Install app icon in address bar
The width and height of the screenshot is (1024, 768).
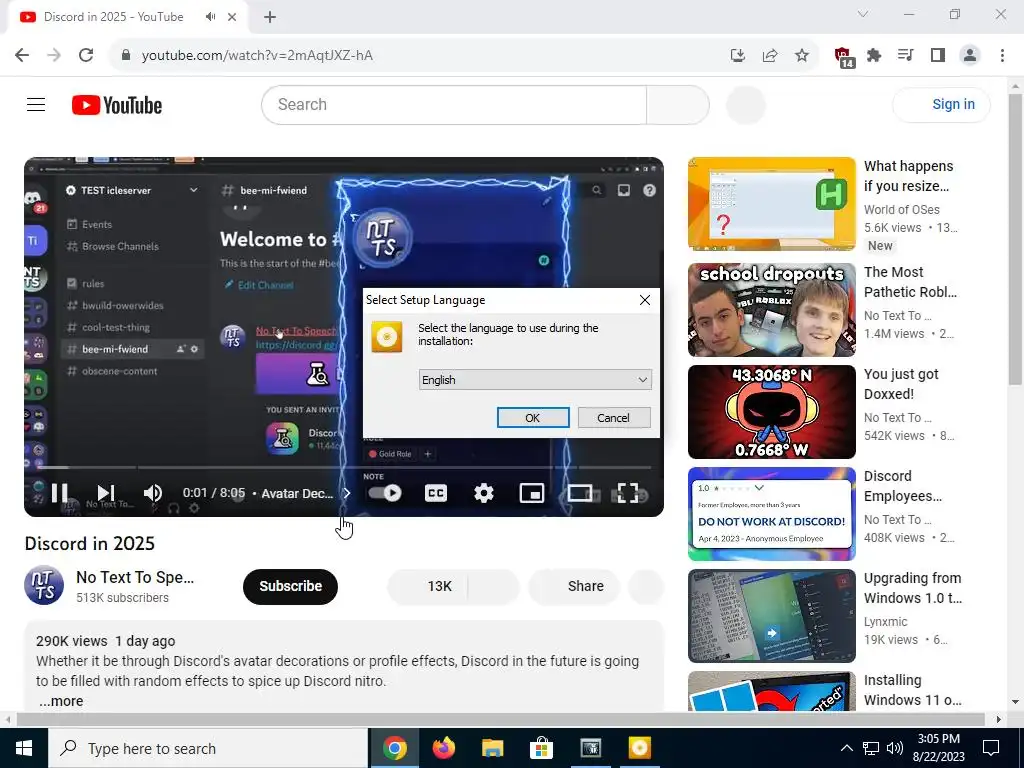click(x=738, y=56)
